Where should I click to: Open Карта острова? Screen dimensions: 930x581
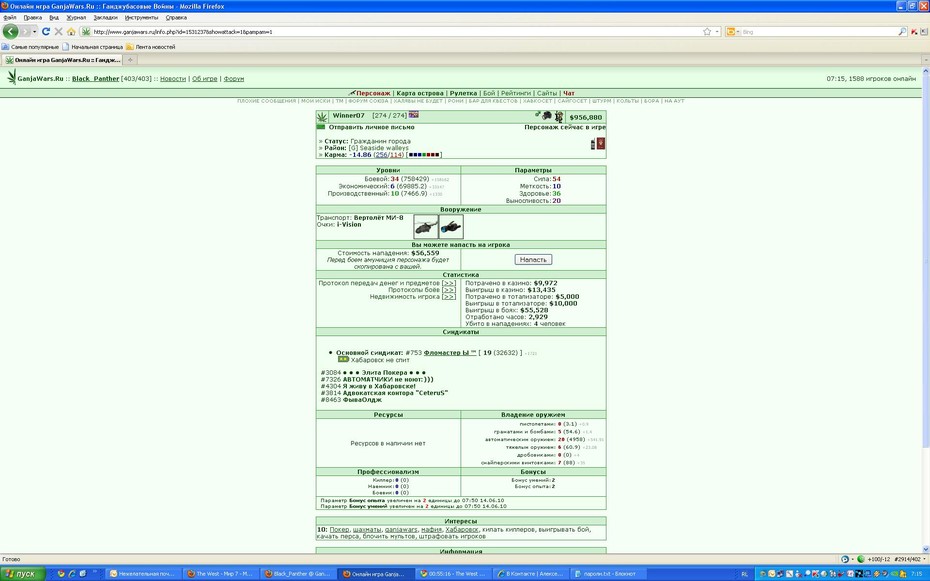point(420,94)
